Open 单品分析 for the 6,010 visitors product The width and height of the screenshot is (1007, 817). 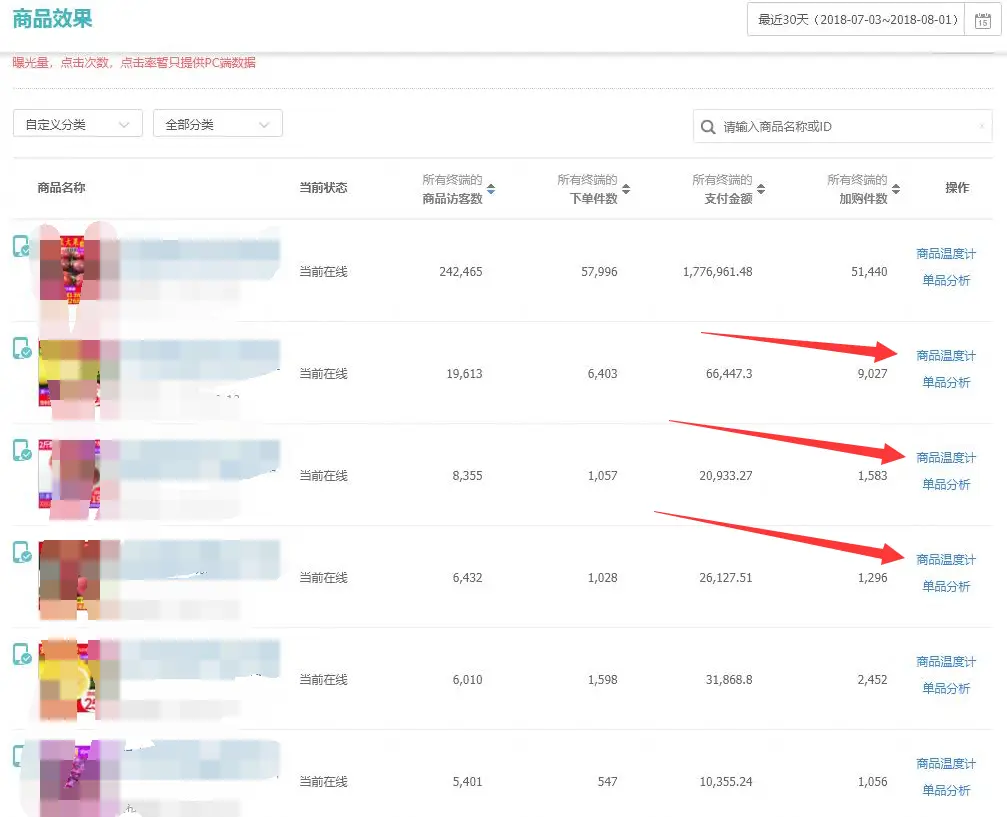click(946, 688)
